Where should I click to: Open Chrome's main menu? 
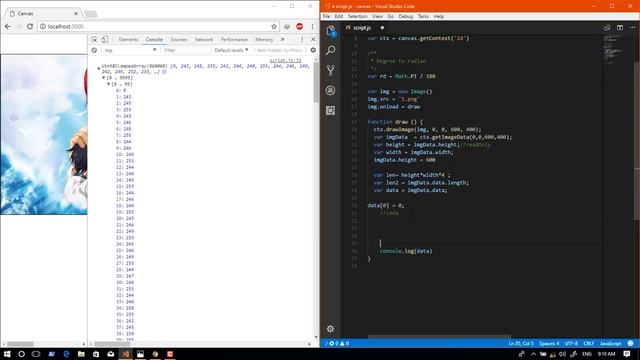click(312, 26)
